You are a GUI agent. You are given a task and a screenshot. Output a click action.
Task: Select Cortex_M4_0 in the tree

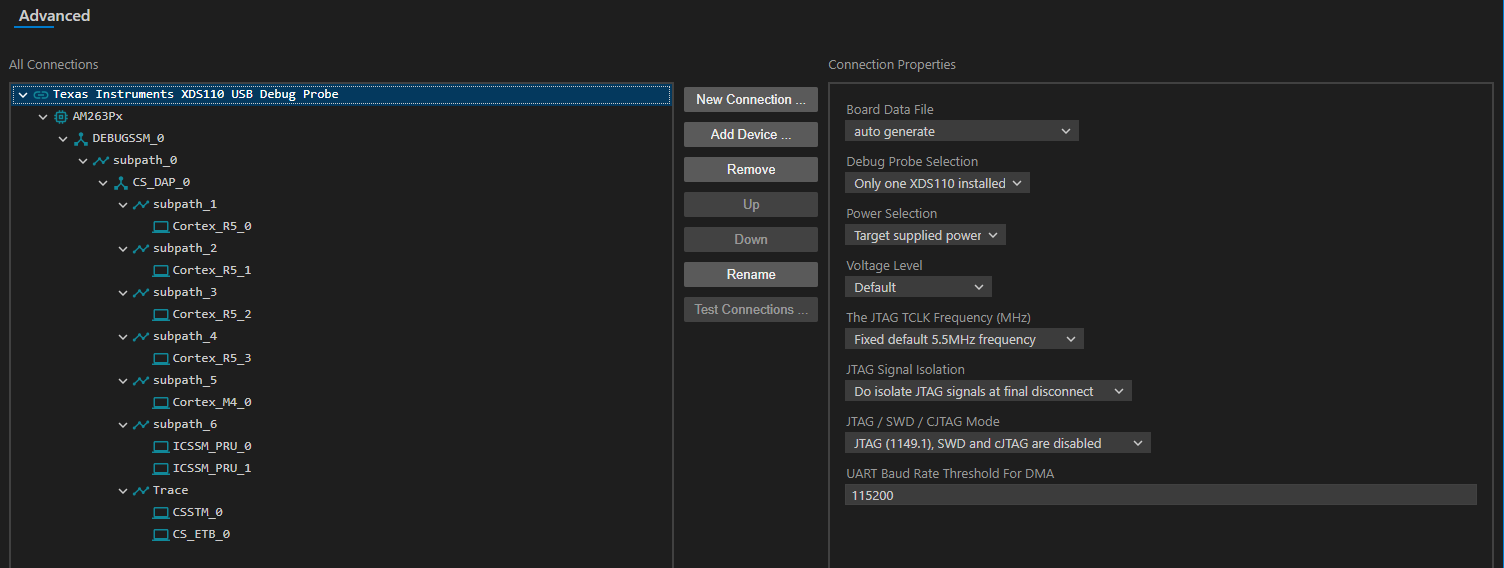coord(211,402)
